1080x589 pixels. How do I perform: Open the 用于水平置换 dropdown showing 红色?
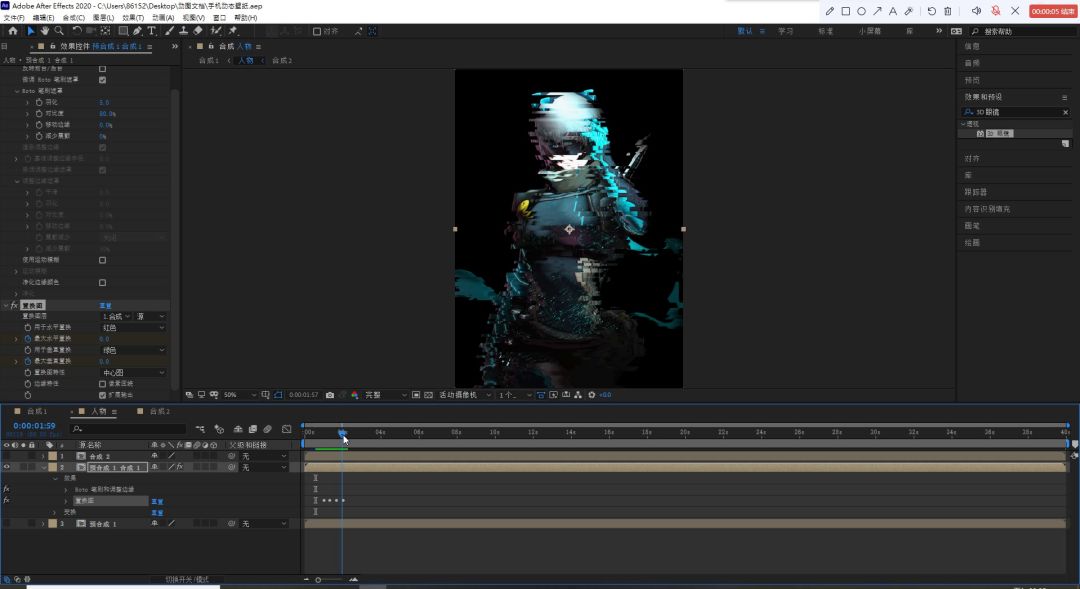click(x=133, y=328)
